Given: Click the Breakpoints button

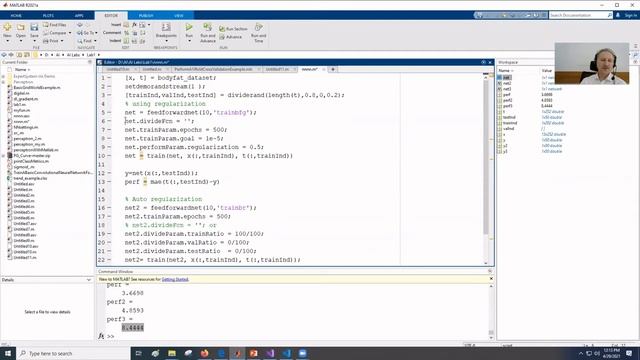Looking at the screenshot, I should pos(166,31).
